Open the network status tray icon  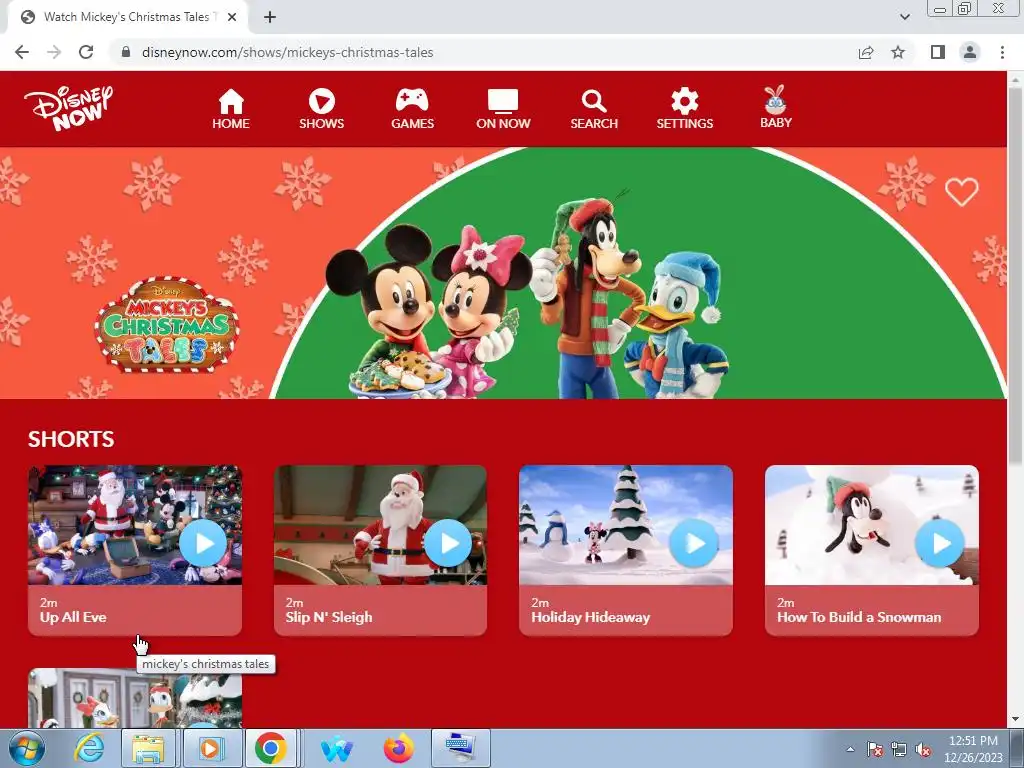click(x=899, y=749)
